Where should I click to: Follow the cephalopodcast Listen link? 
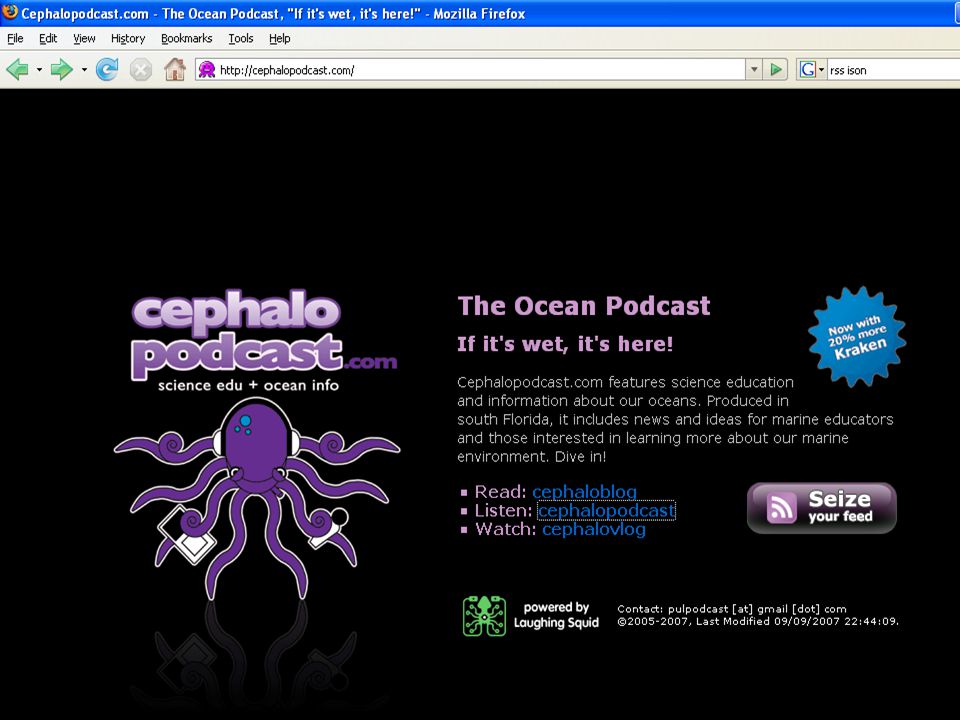click(x=606, y=511)
